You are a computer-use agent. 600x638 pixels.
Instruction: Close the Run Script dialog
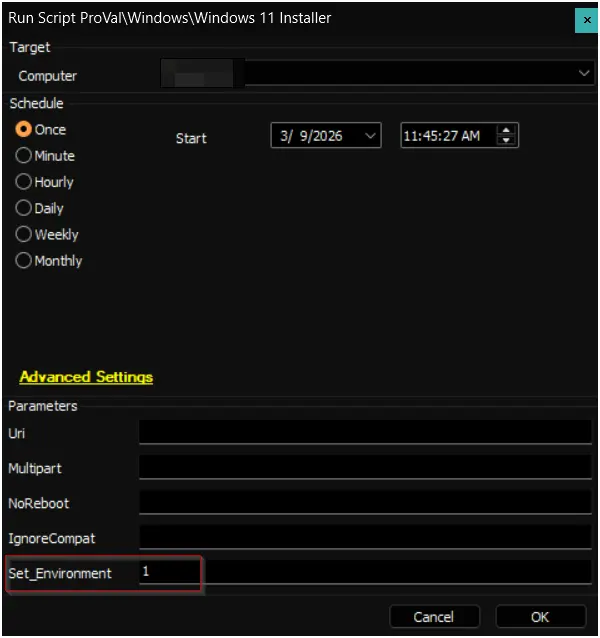(x=587, y=19)
